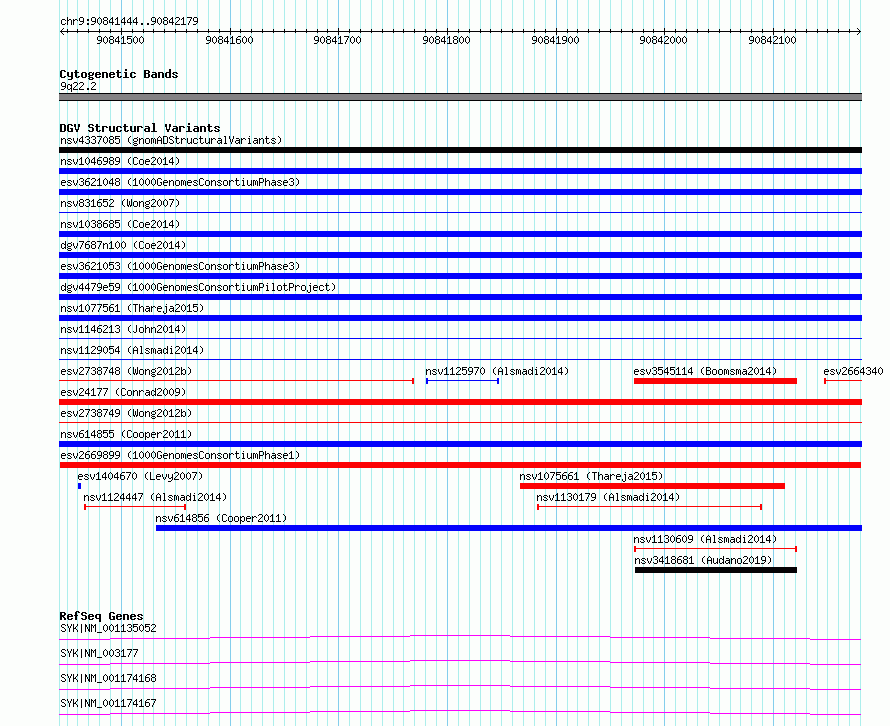Click dgv4479e59 1000GenomesConsortiumPilotProject label

pos(198,287)
